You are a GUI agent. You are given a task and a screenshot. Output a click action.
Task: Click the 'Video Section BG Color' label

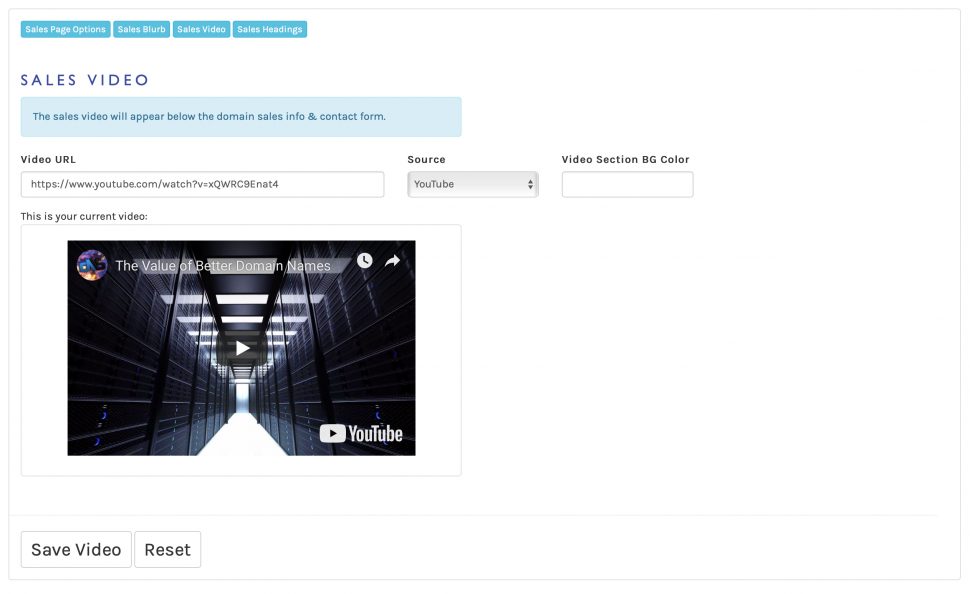[x=625, y=160]
